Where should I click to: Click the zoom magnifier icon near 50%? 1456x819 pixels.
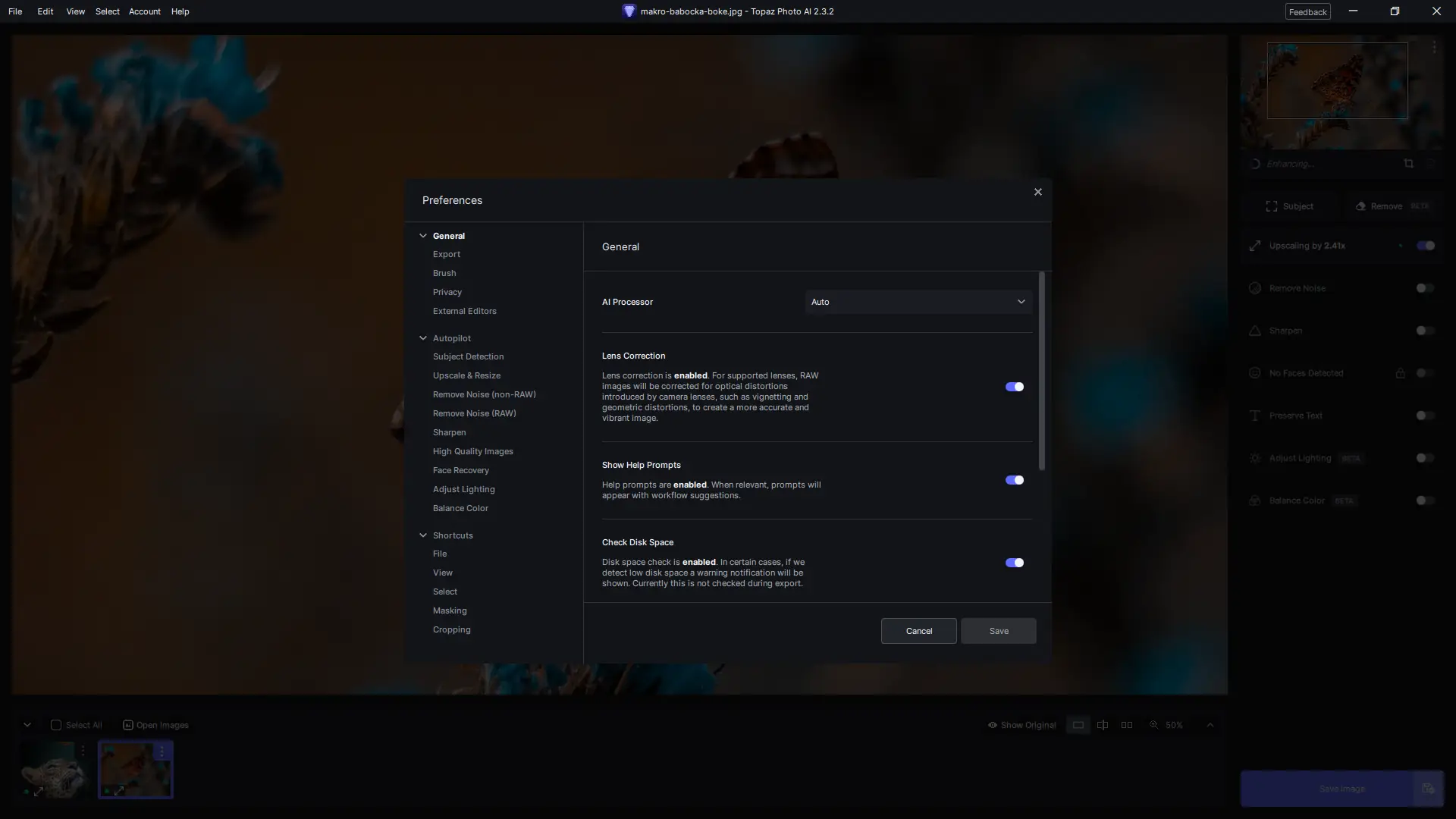pos(1153,725)
